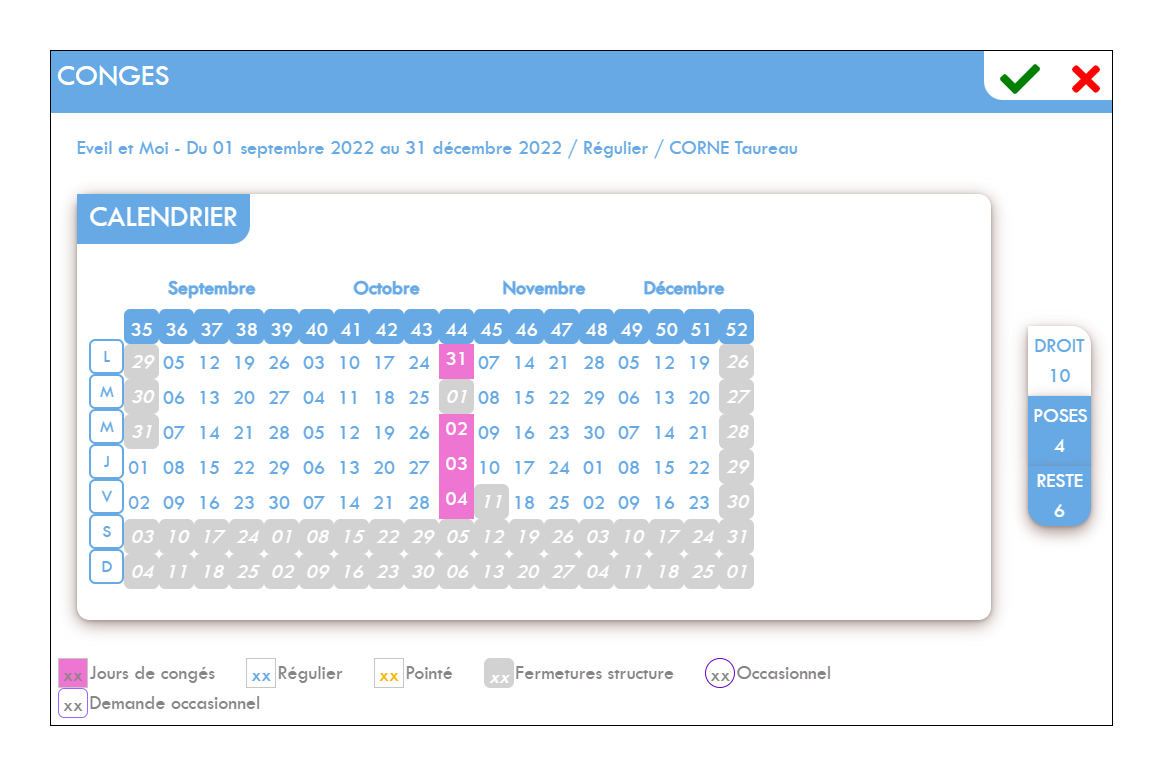Viewport: 1163px width, 776px height.
Task: Select week 43 column header
Action: [421, 328]
